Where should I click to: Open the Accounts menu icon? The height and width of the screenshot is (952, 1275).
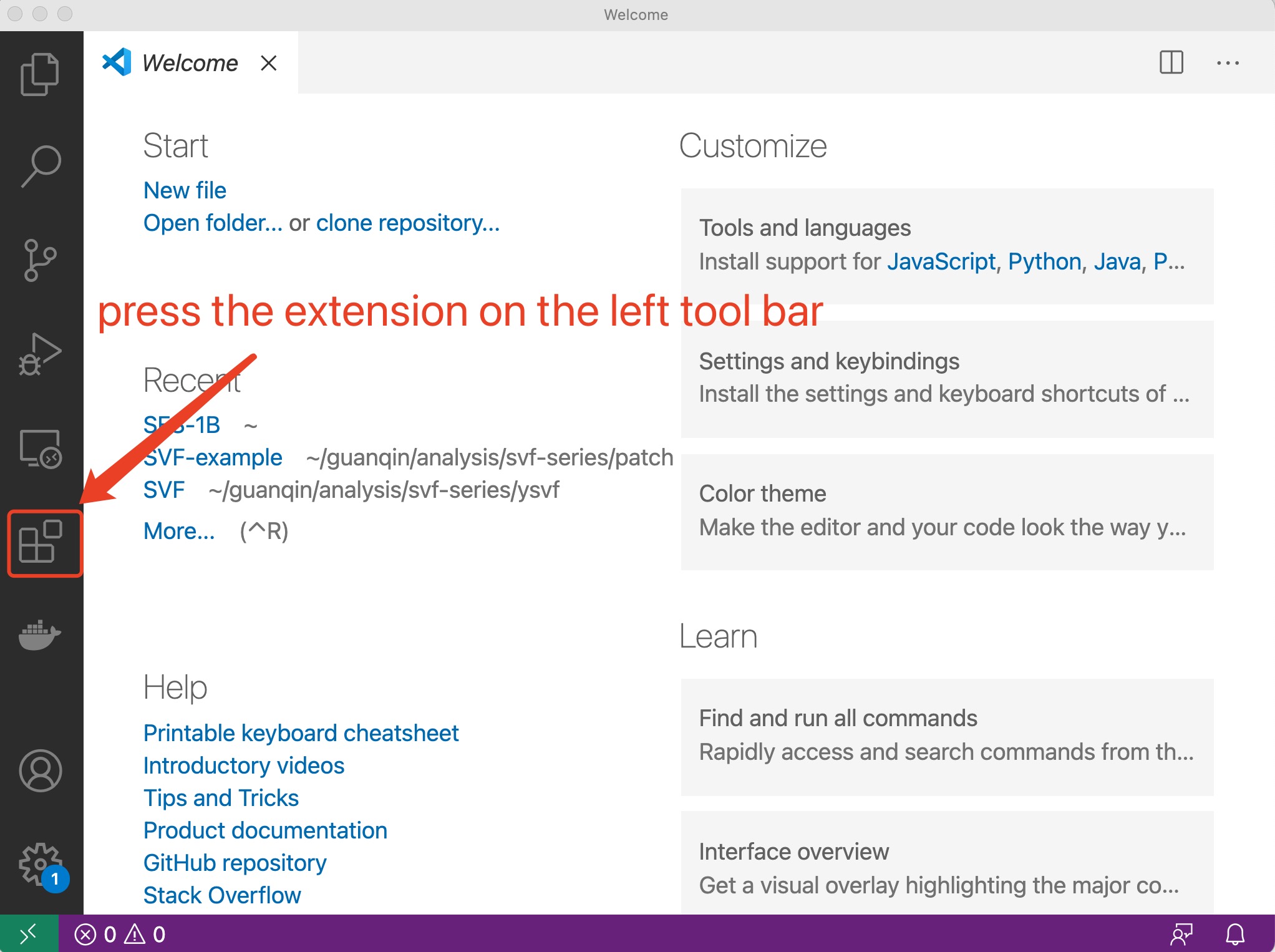[x=41, y=770]
